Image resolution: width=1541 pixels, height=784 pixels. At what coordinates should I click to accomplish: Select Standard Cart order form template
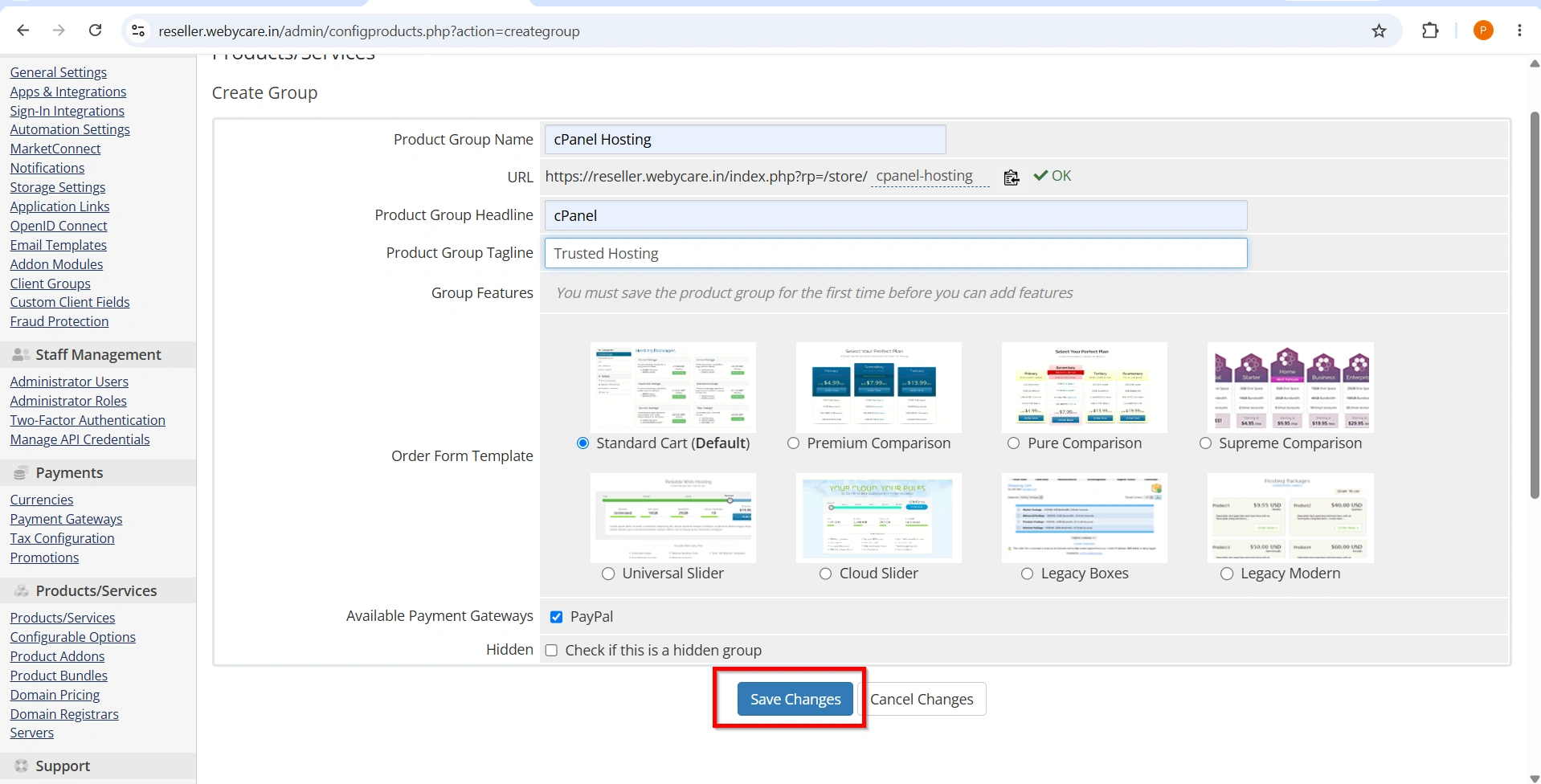[x=583, y=443]
